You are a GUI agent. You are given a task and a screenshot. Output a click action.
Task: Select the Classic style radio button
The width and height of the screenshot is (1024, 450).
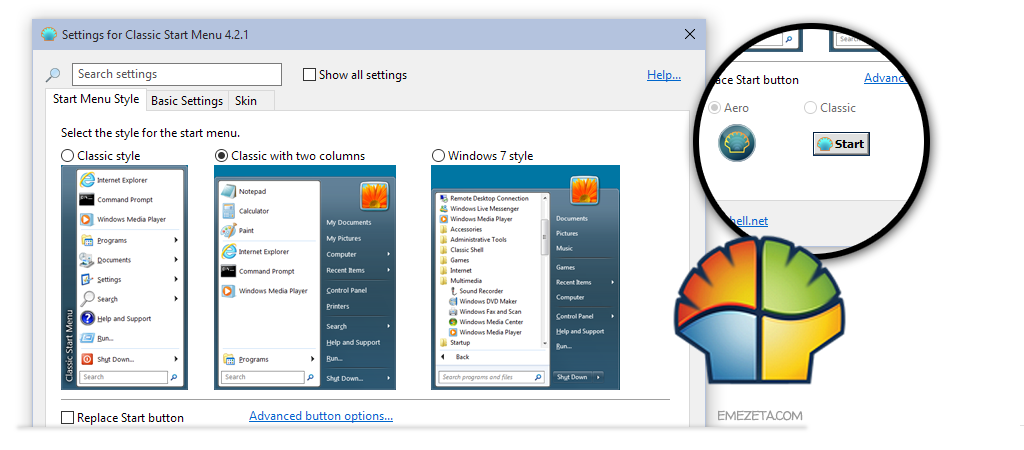click(x=67, y=156)
